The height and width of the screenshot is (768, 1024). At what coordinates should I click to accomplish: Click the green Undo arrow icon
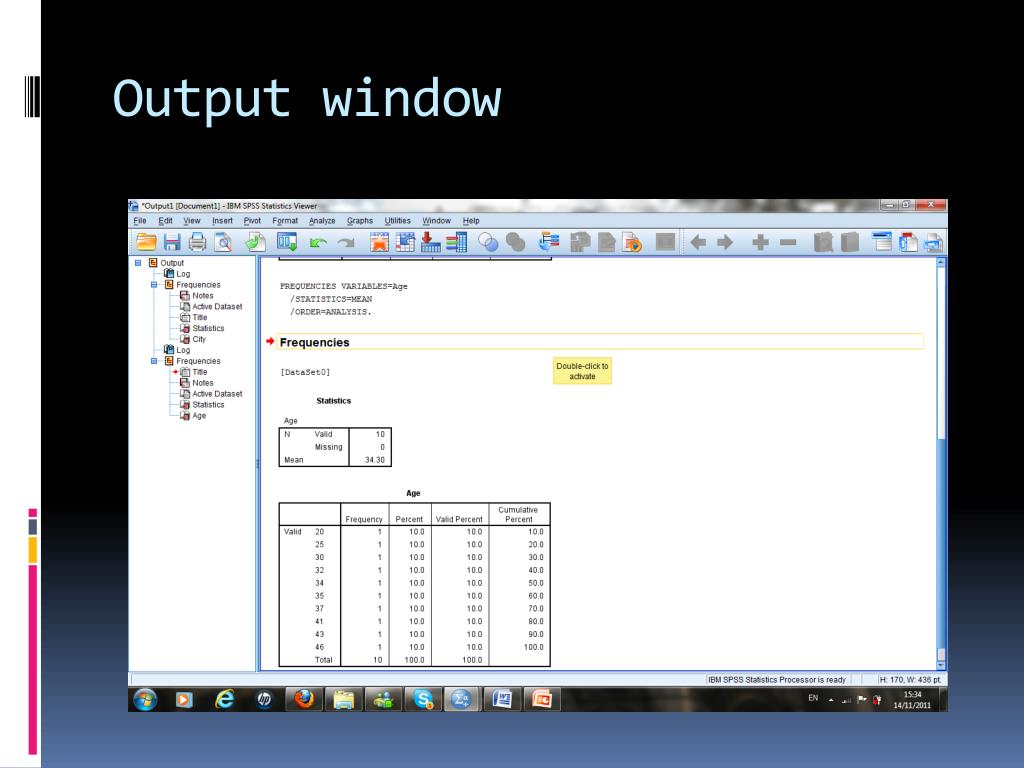318,243
